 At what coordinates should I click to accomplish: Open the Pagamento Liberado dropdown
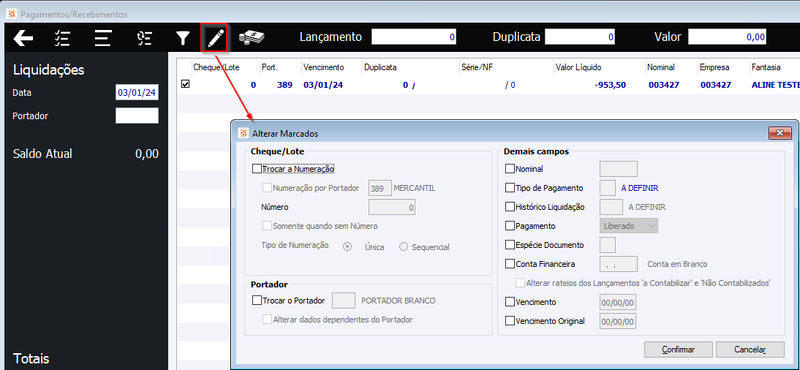click(x=629, y=226)
